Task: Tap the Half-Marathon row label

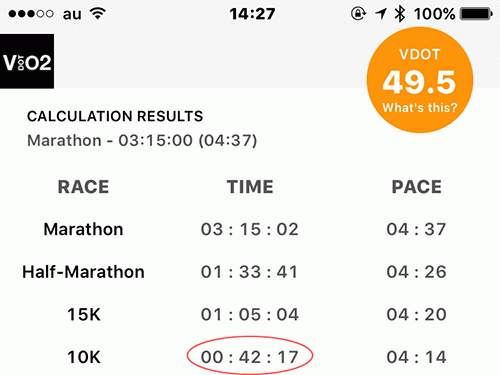Action: pyautogui.click(x=83, y=272)
